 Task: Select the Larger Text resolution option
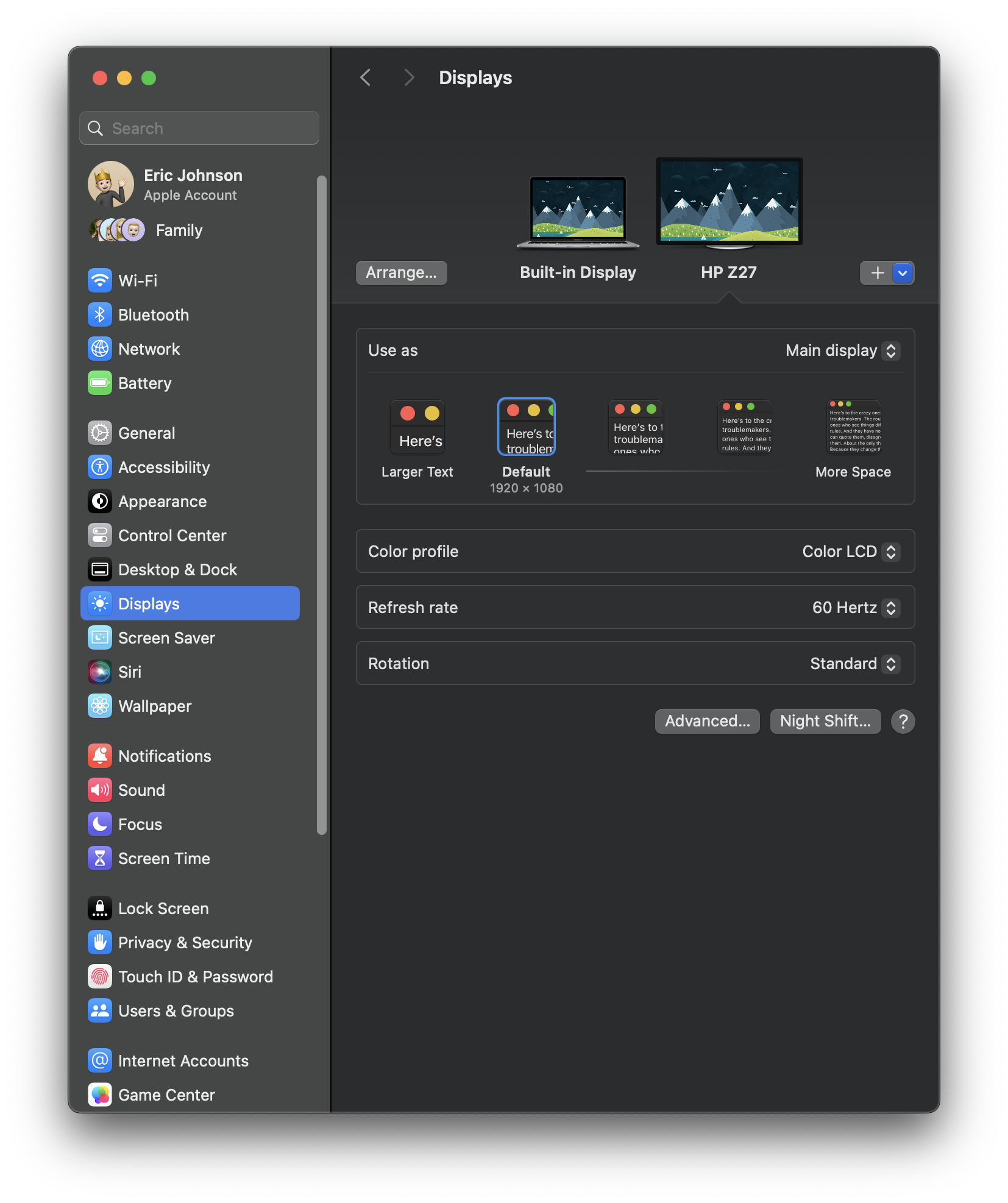click(x=417, y=427)
